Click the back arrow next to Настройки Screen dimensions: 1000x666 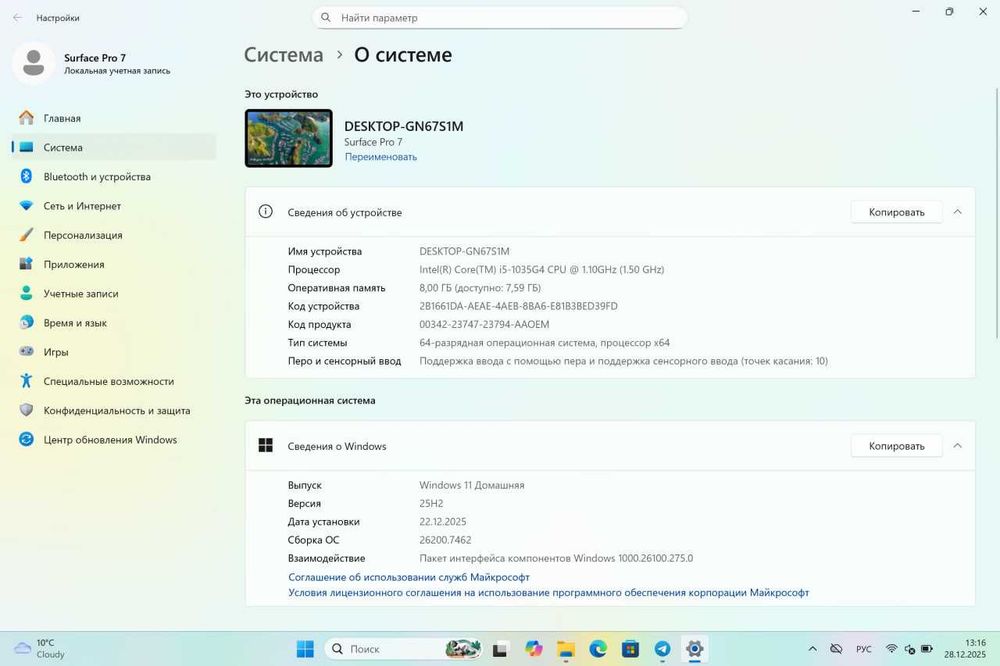tap(17, 18)
